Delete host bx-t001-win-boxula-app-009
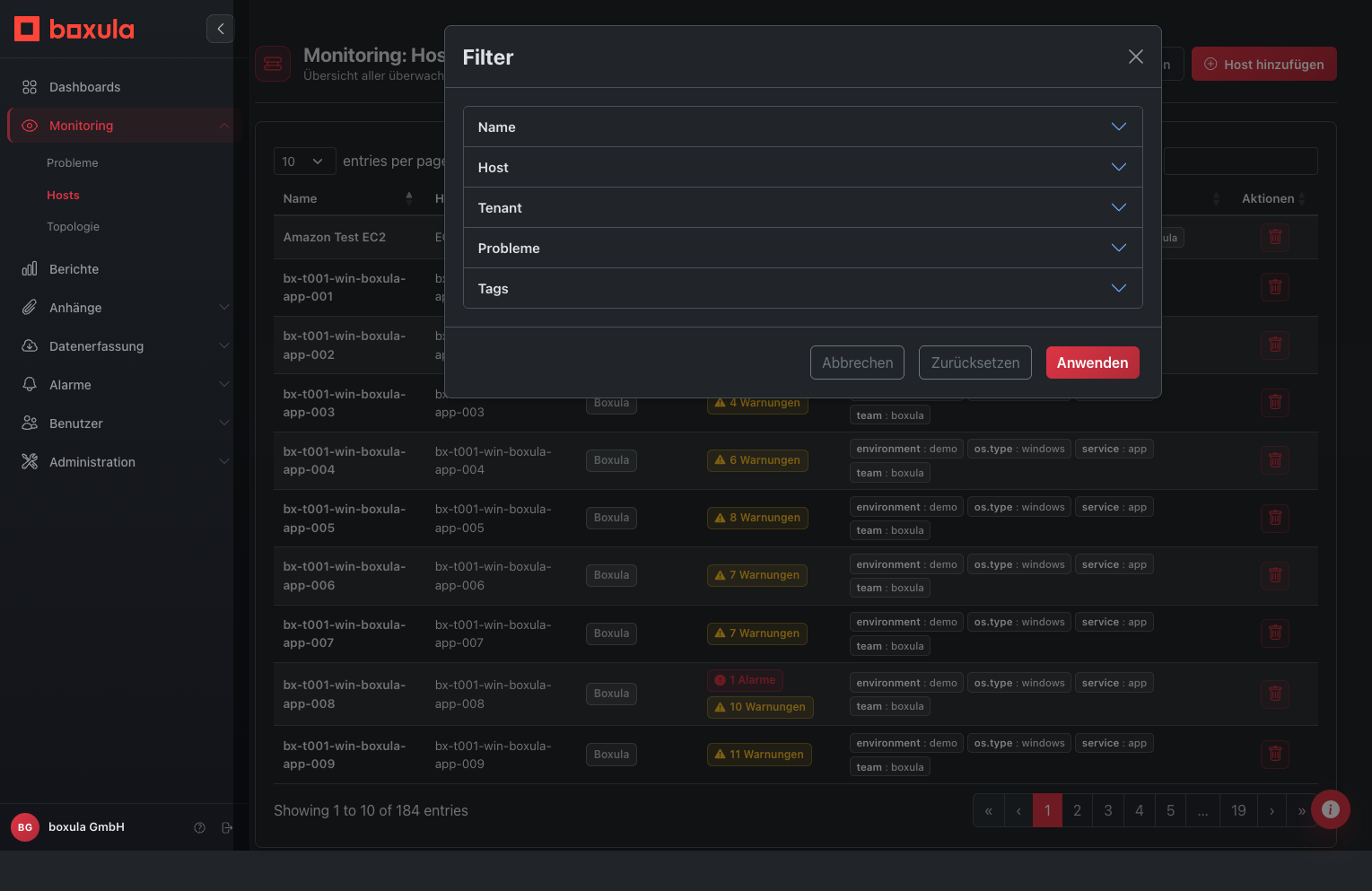This screenshot has width=1372, height=891. tap(1275, 755)
